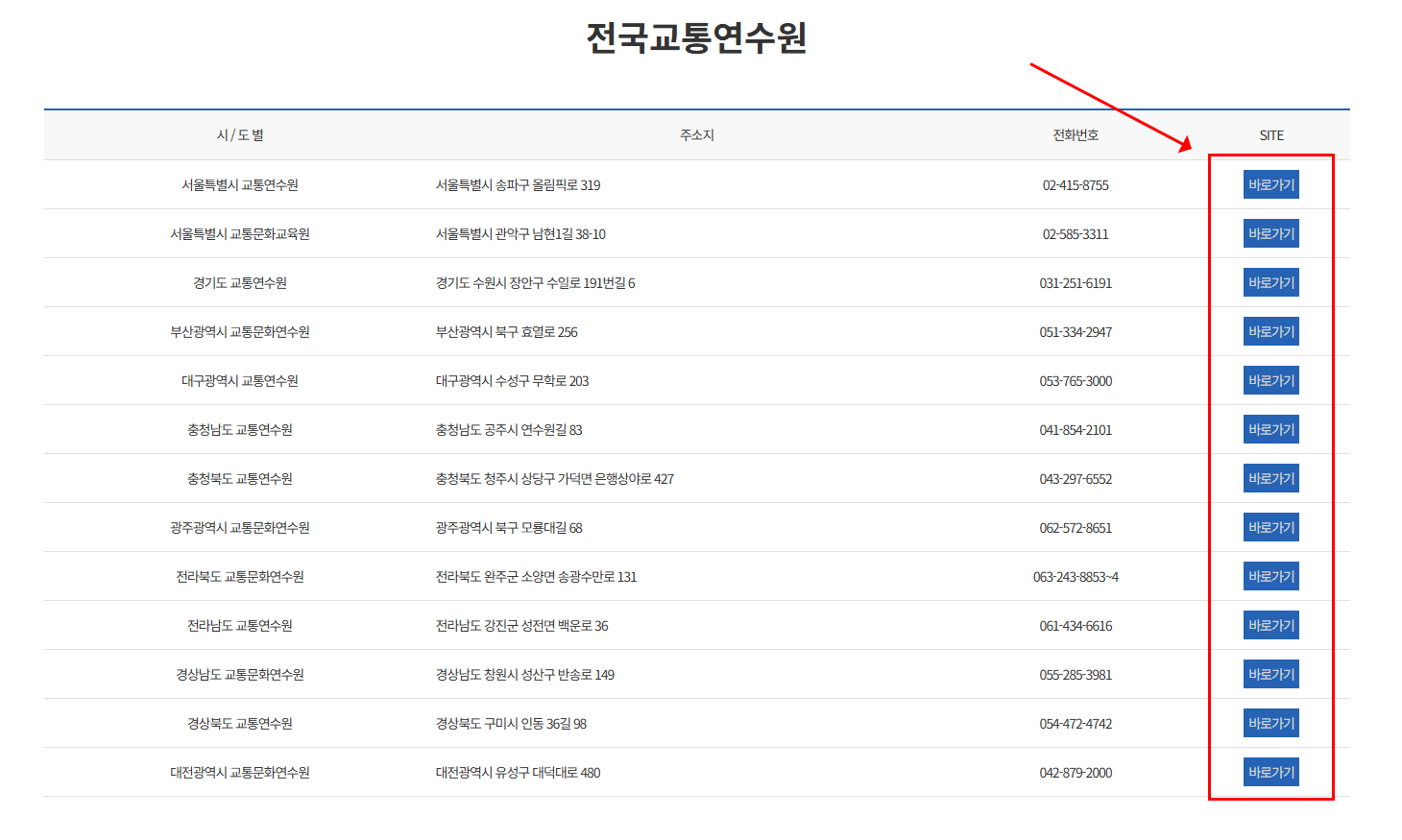Screen dimensions: 1402x840
Task: Select the 광주광역시 교통문화연수원 name cell
Action: [240, 527]
